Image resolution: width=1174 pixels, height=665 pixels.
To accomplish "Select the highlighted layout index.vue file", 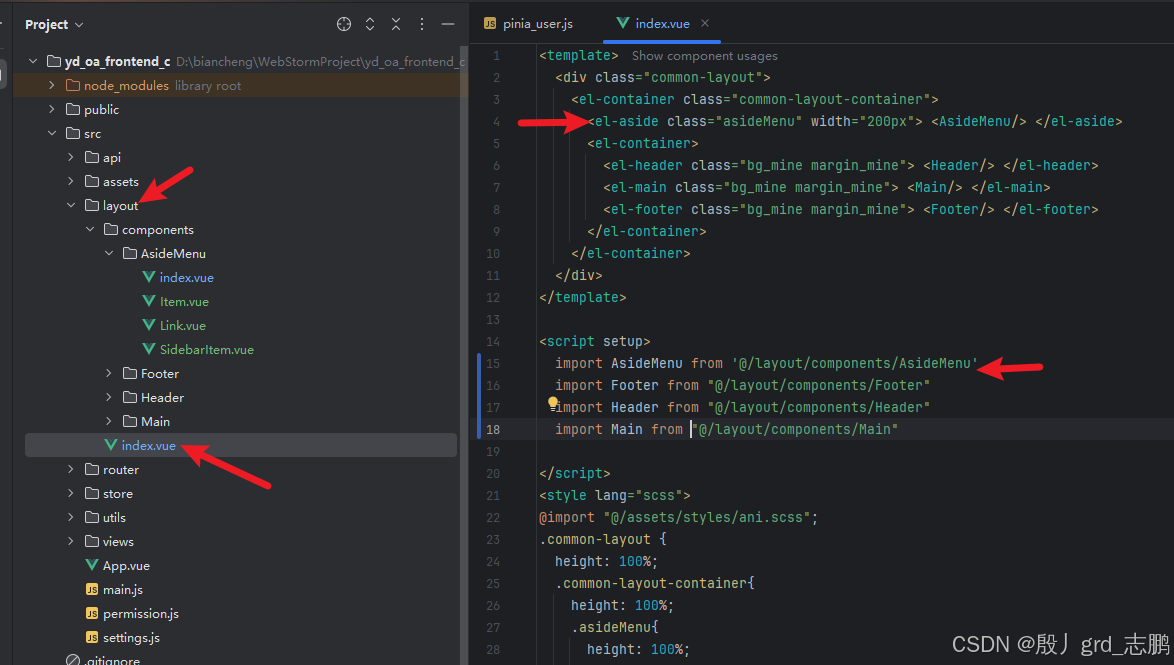I will (241, 445).
